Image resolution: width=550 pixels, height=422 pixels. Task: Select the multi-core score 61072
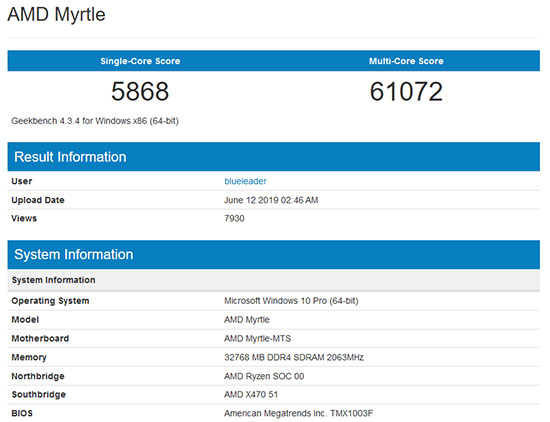(x=406, y=91)
